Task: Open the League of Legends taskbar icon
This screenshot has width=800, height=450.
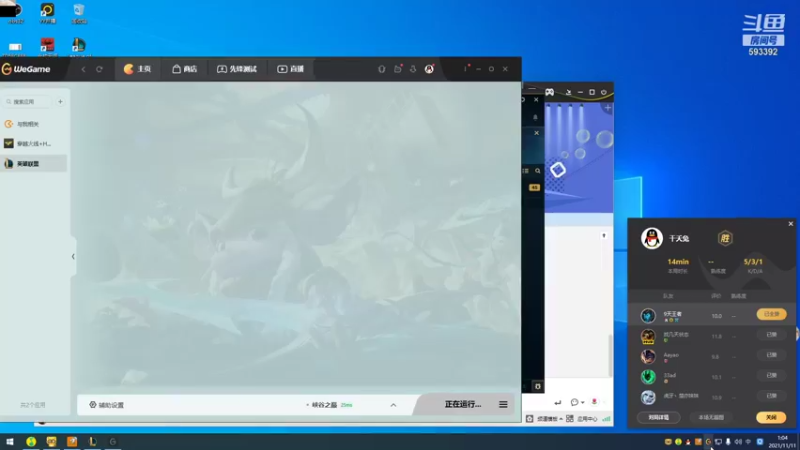Action: click(92, 442)
